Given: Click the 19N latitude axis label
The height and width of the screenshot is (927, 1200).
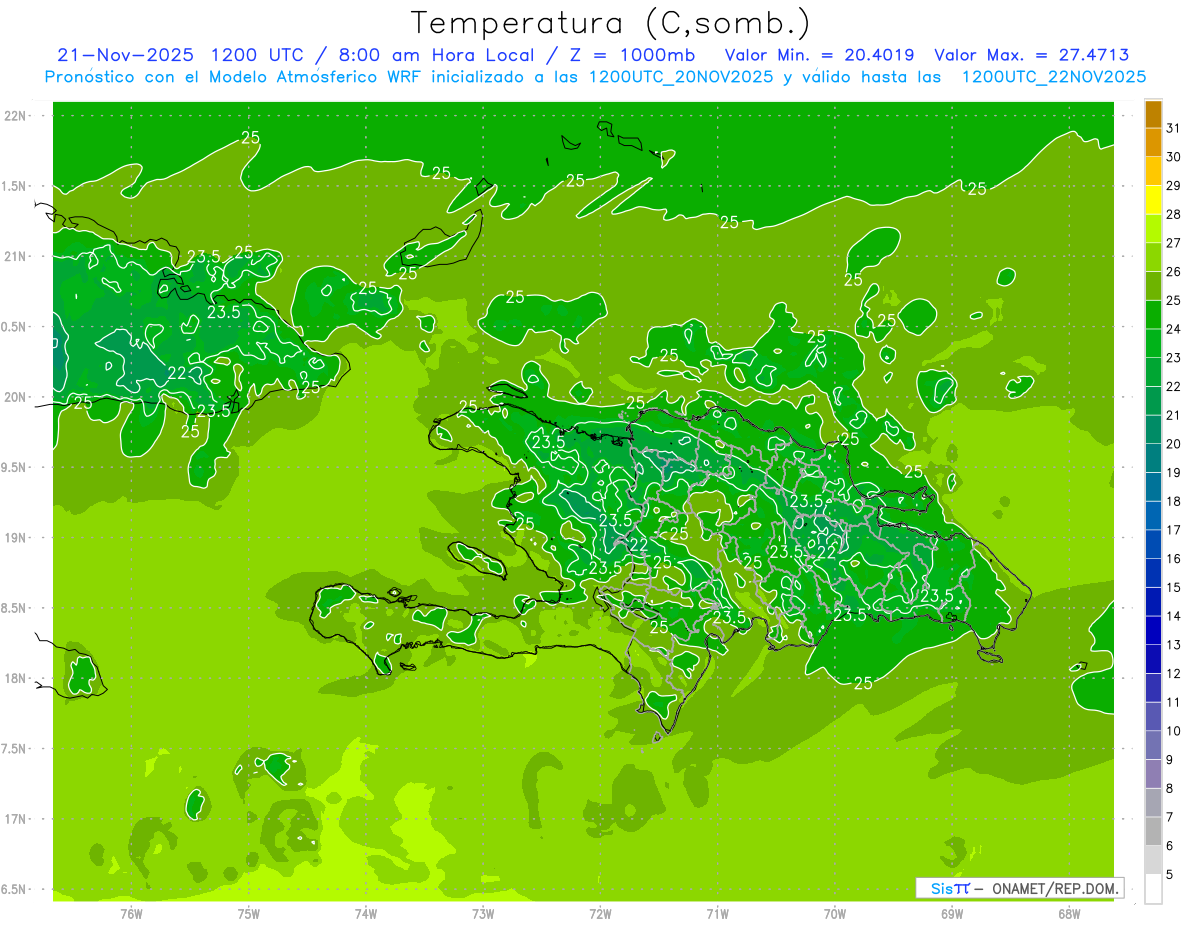Looking at the screenshot, I should [x=17, y=538].
